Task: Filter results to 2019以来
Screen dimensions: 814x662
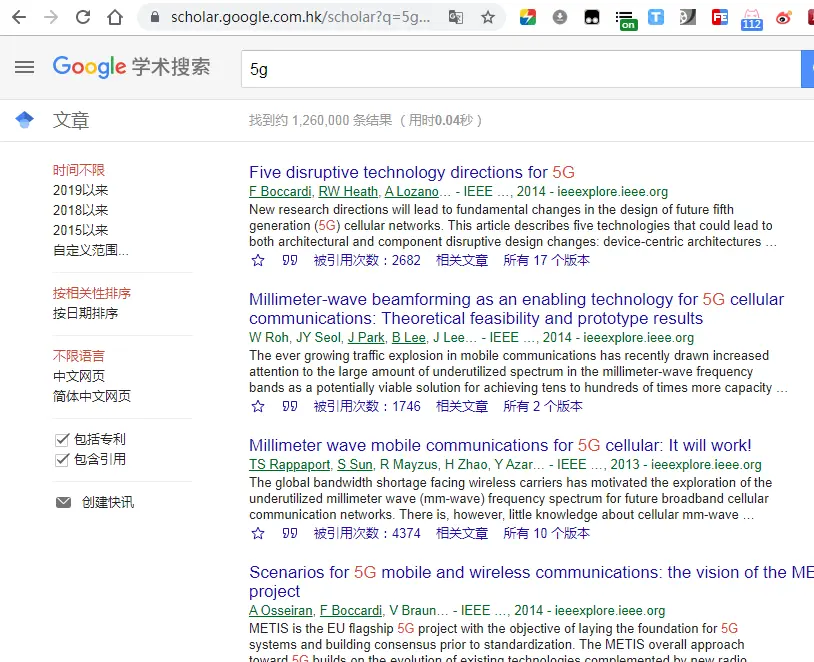Action: pos(80,190)
